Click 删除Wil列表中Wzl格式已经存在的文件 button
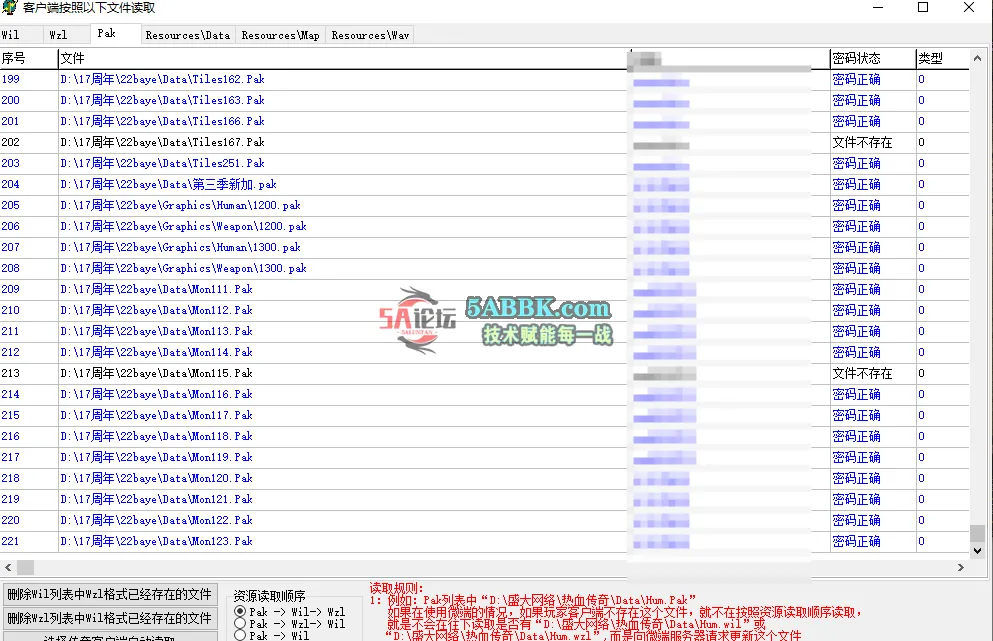Screen dimensions: 993x641 click(110, 594)
